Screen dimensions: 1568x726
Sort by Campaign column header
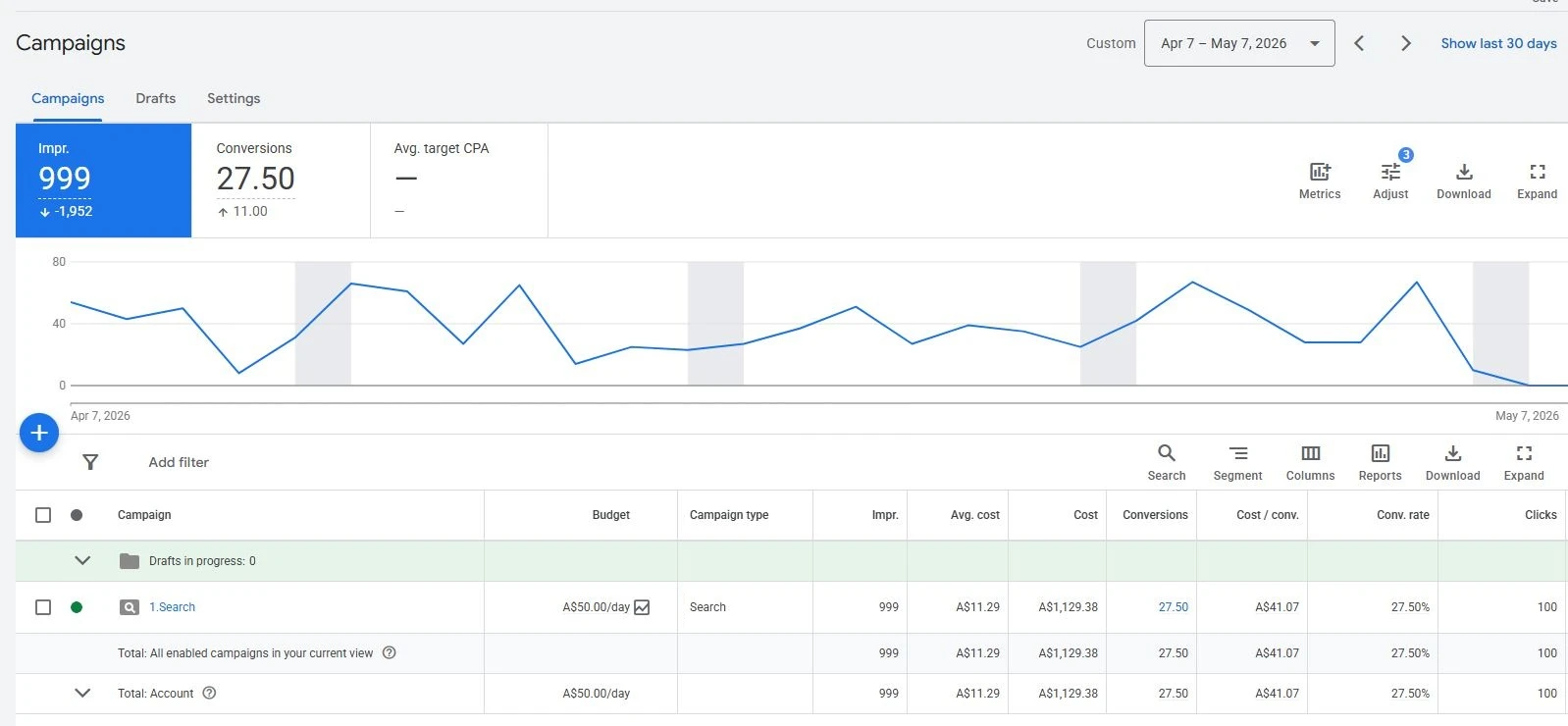pos(144,515)
